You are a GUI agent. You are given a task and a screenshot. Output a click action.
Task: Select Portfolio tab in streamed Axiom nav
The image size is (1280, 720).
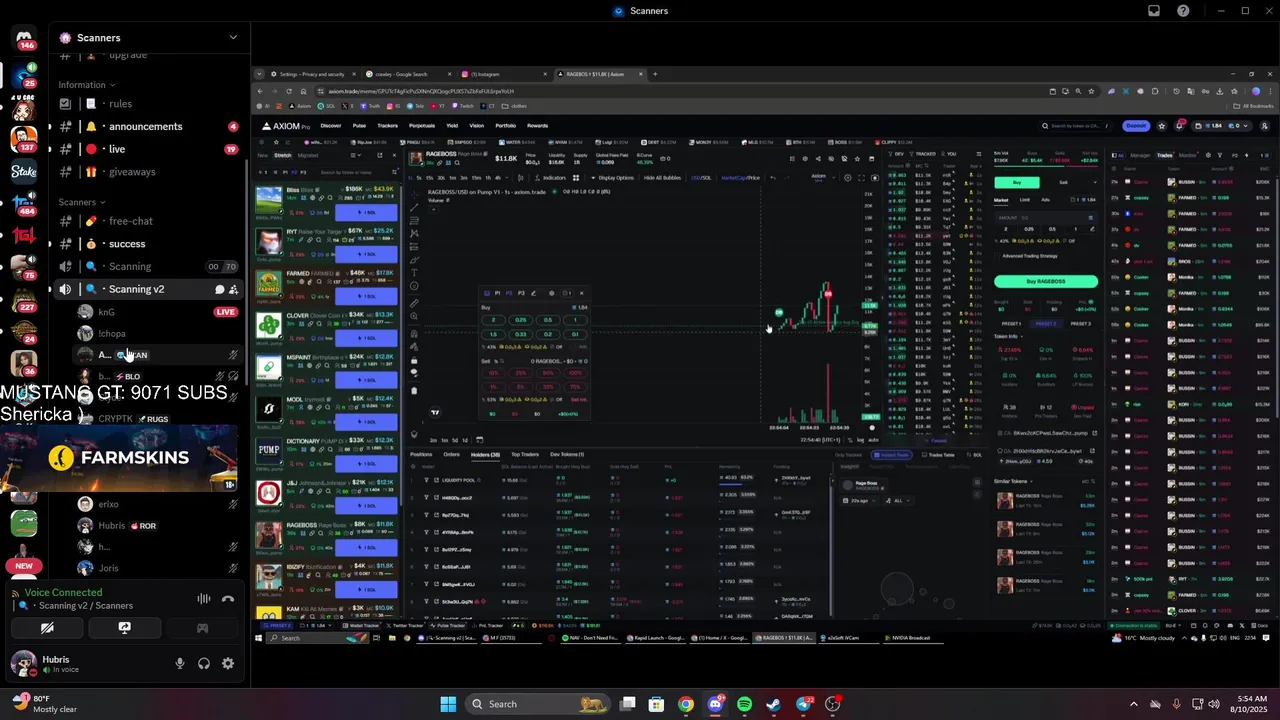click(506, 126)
